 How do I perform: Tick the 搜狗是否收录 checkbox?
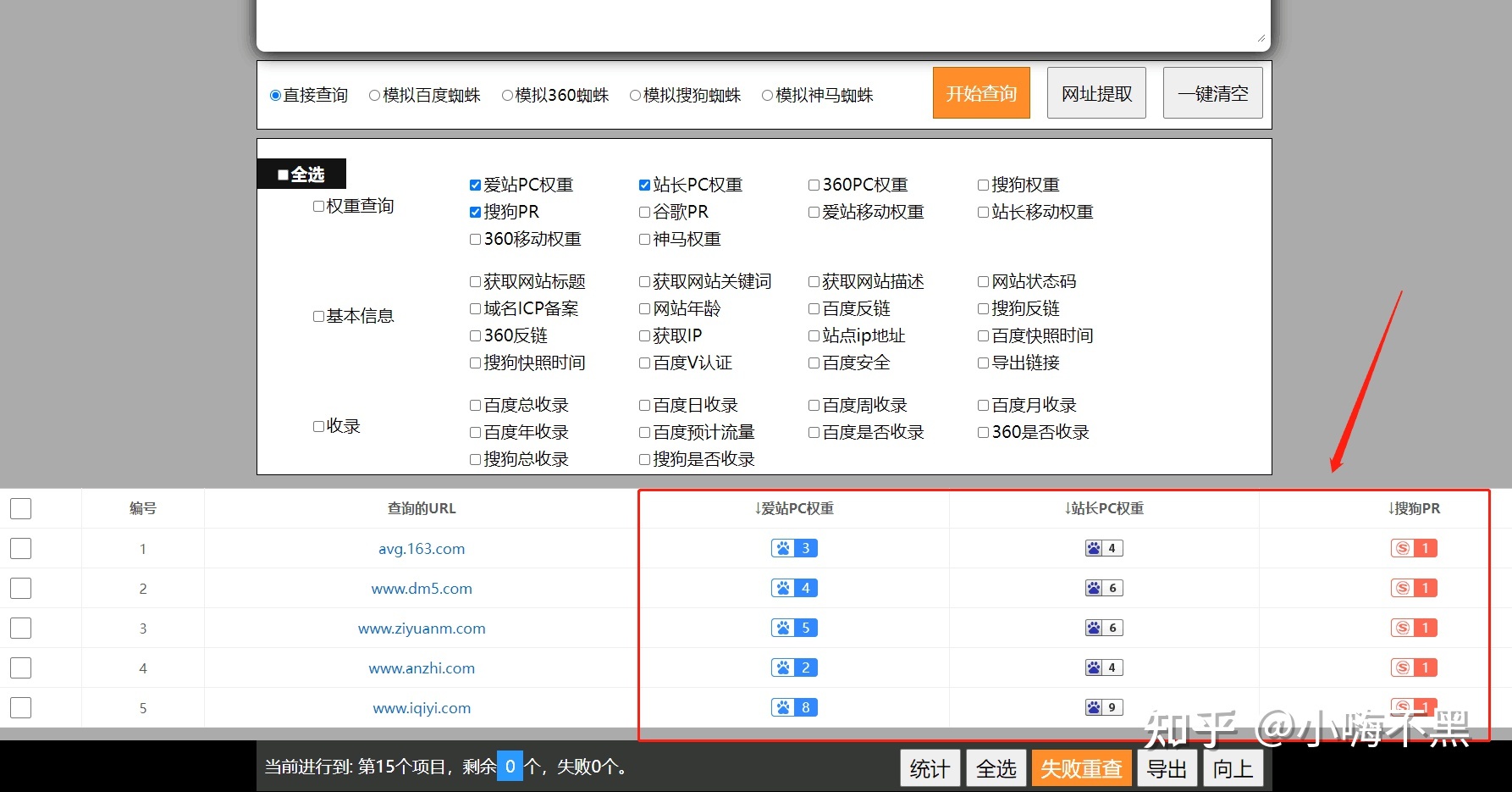(644, 459)
